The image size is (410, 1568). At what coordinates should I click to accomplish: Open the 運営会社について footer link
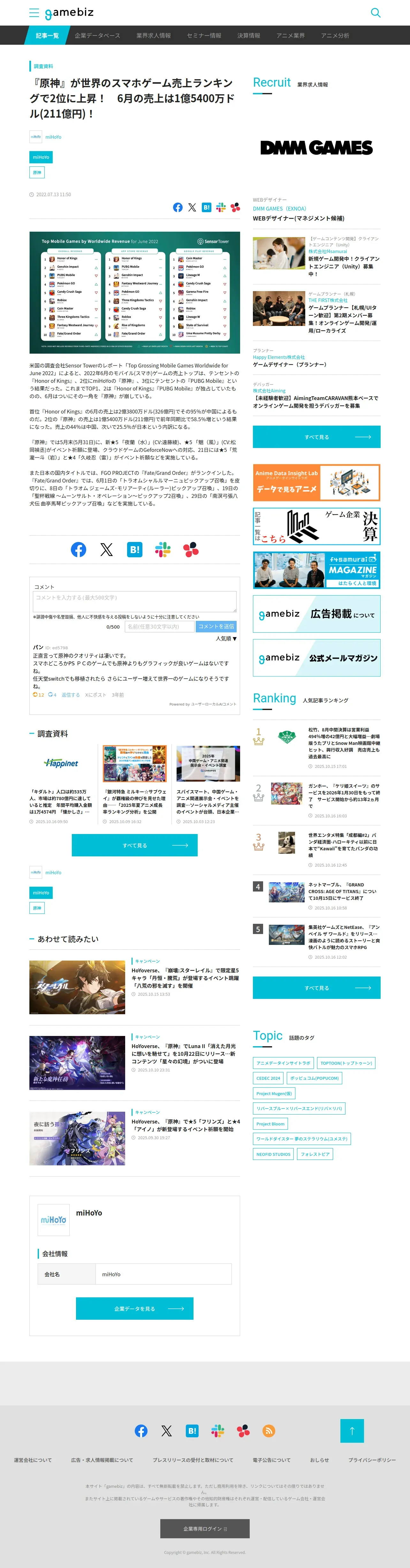click(x=33, y=1460)
